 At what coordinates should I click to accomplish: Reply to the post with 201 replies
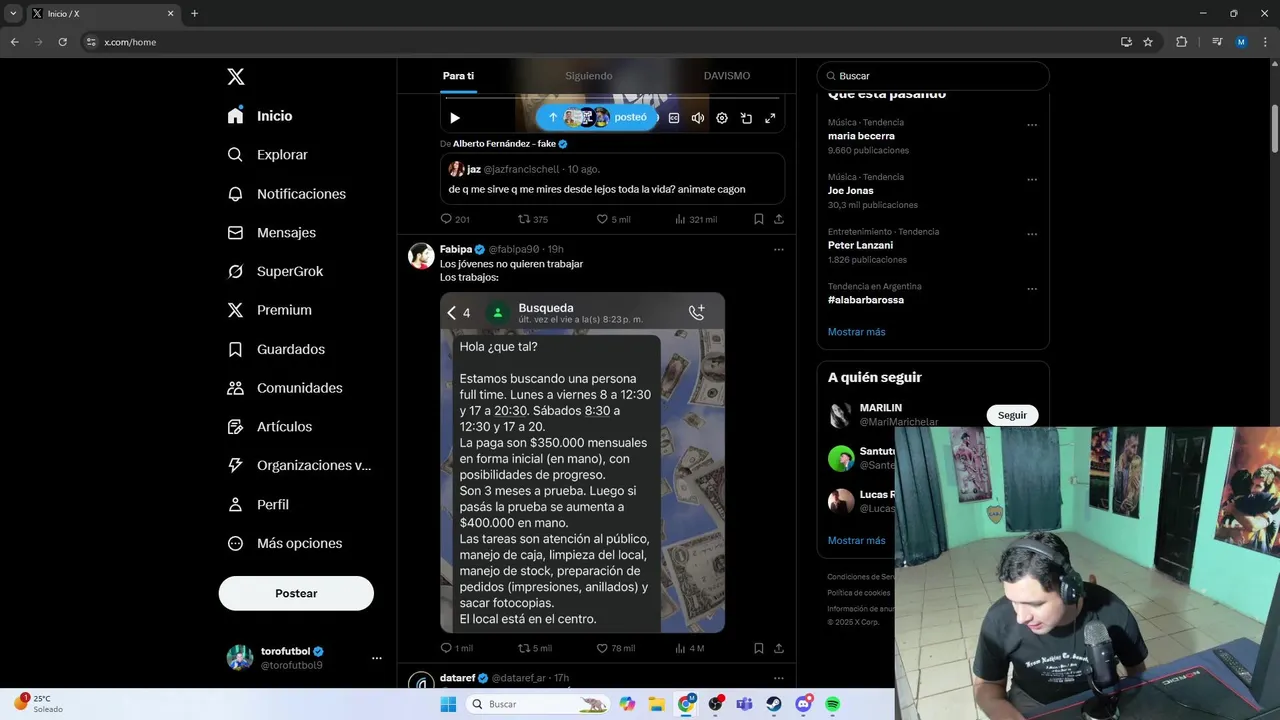[455, 219]
